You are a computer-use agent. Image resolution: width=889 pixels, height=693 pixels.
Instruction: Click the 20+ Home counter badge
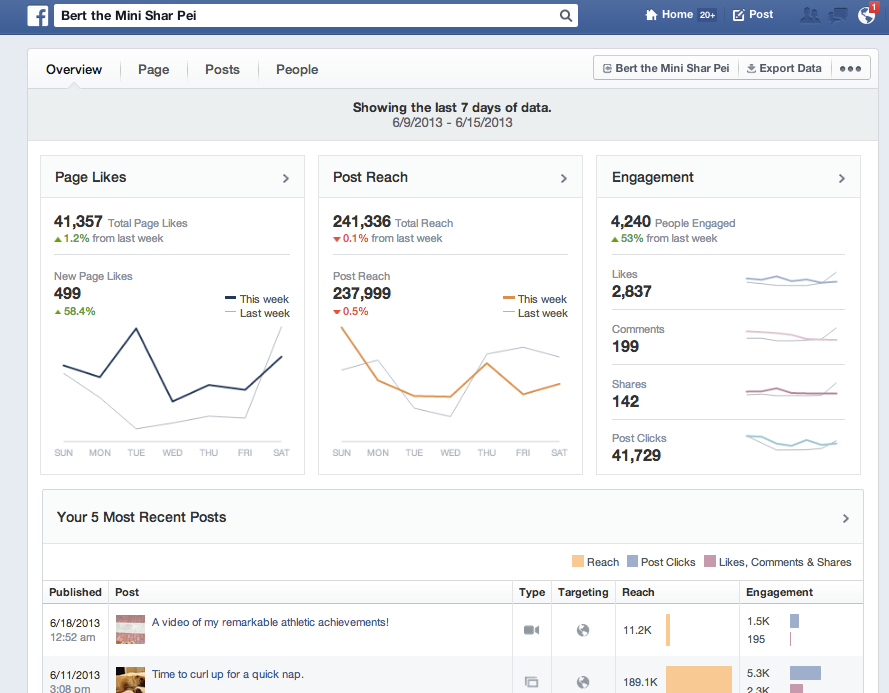(707, 15)
